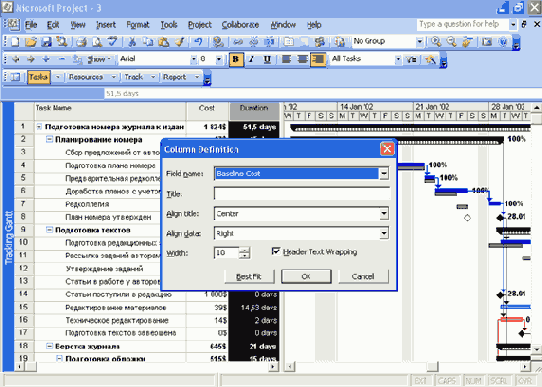The image size is (542, 387).
Task: Toggle Underline formatting button
Action: tap(267, 59)
